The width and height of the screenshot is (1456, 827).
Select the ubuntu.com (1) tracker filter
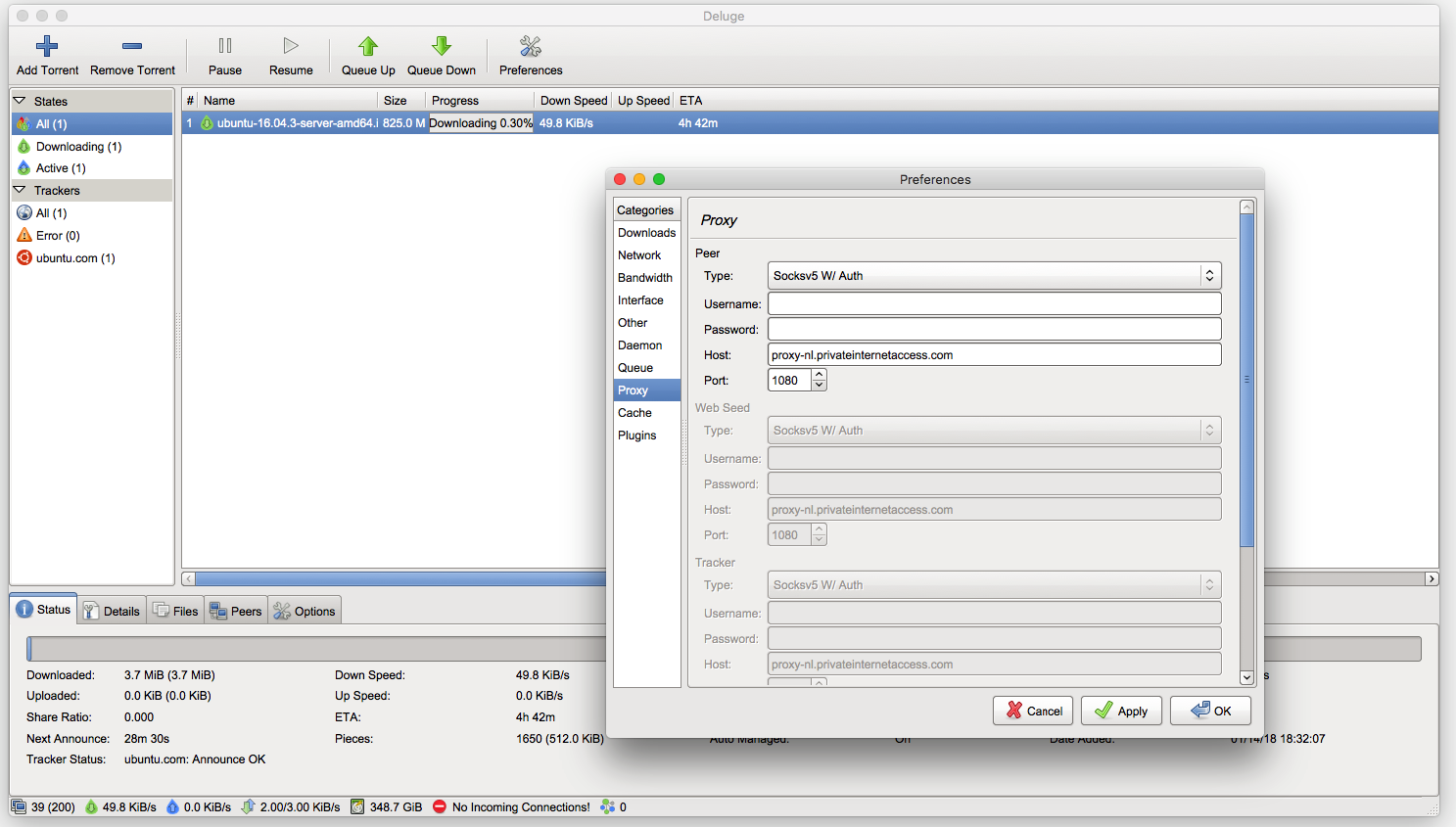click(x=91, y=258)
